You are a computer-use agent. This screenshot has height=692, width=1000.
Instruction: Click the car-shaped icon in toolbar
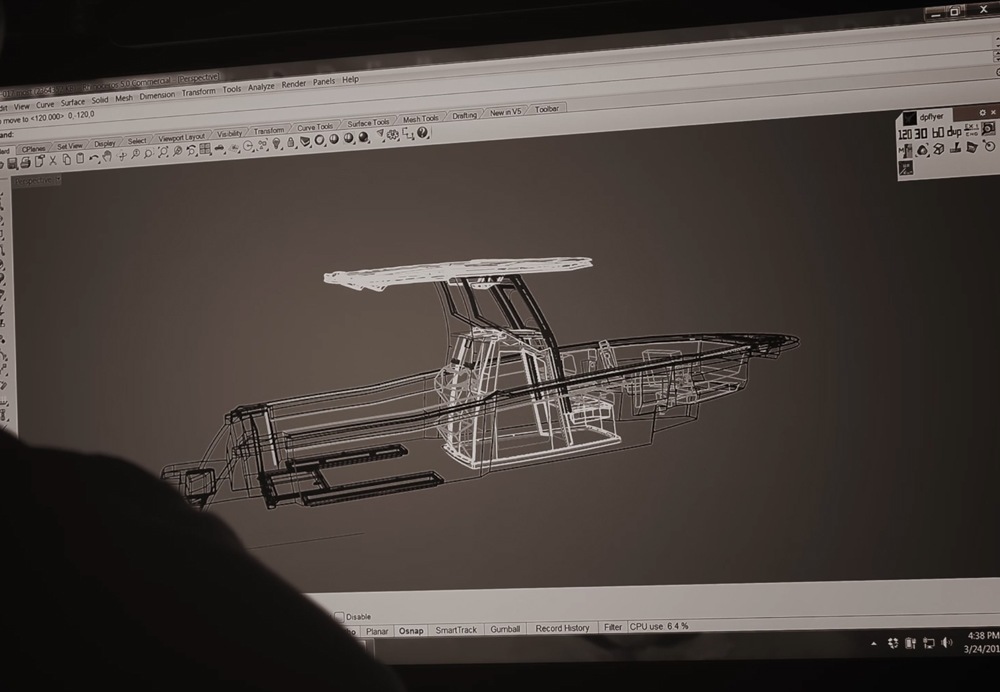pos(219,149)
